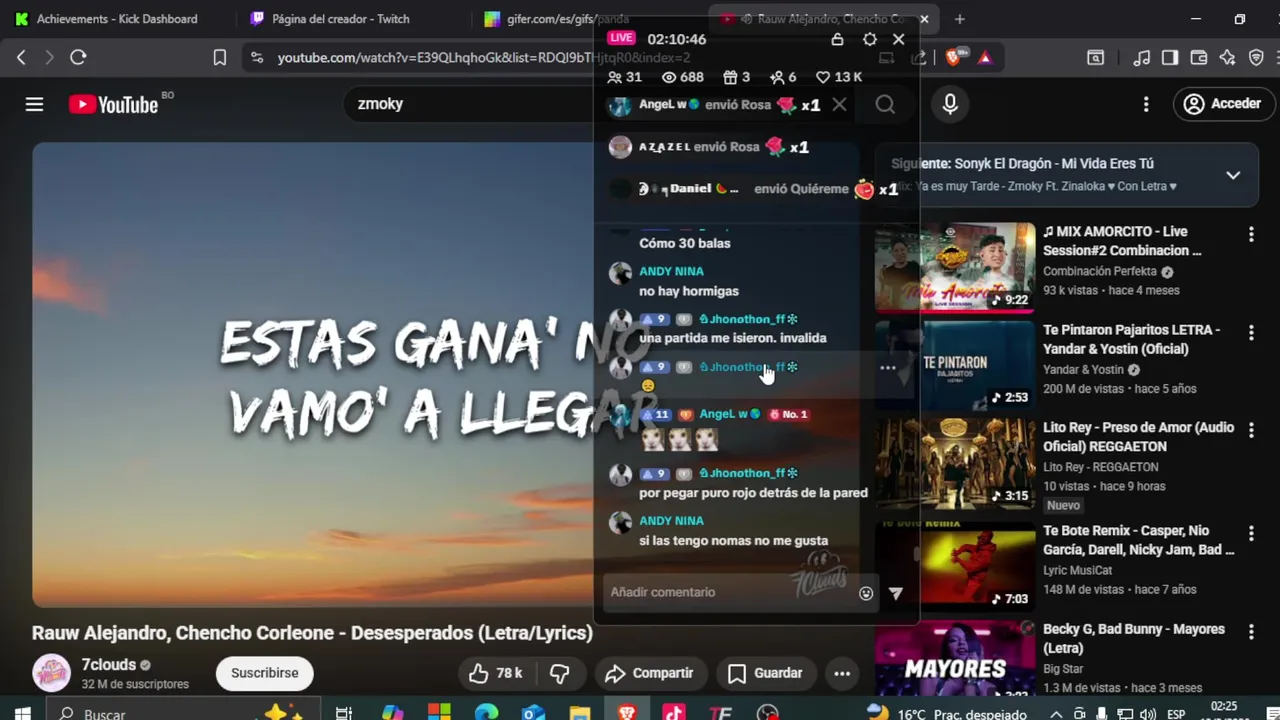Viewport: 1280px width, 720px height.
Task: Open Outlook from the taskbar
Action: pos(533,714)
